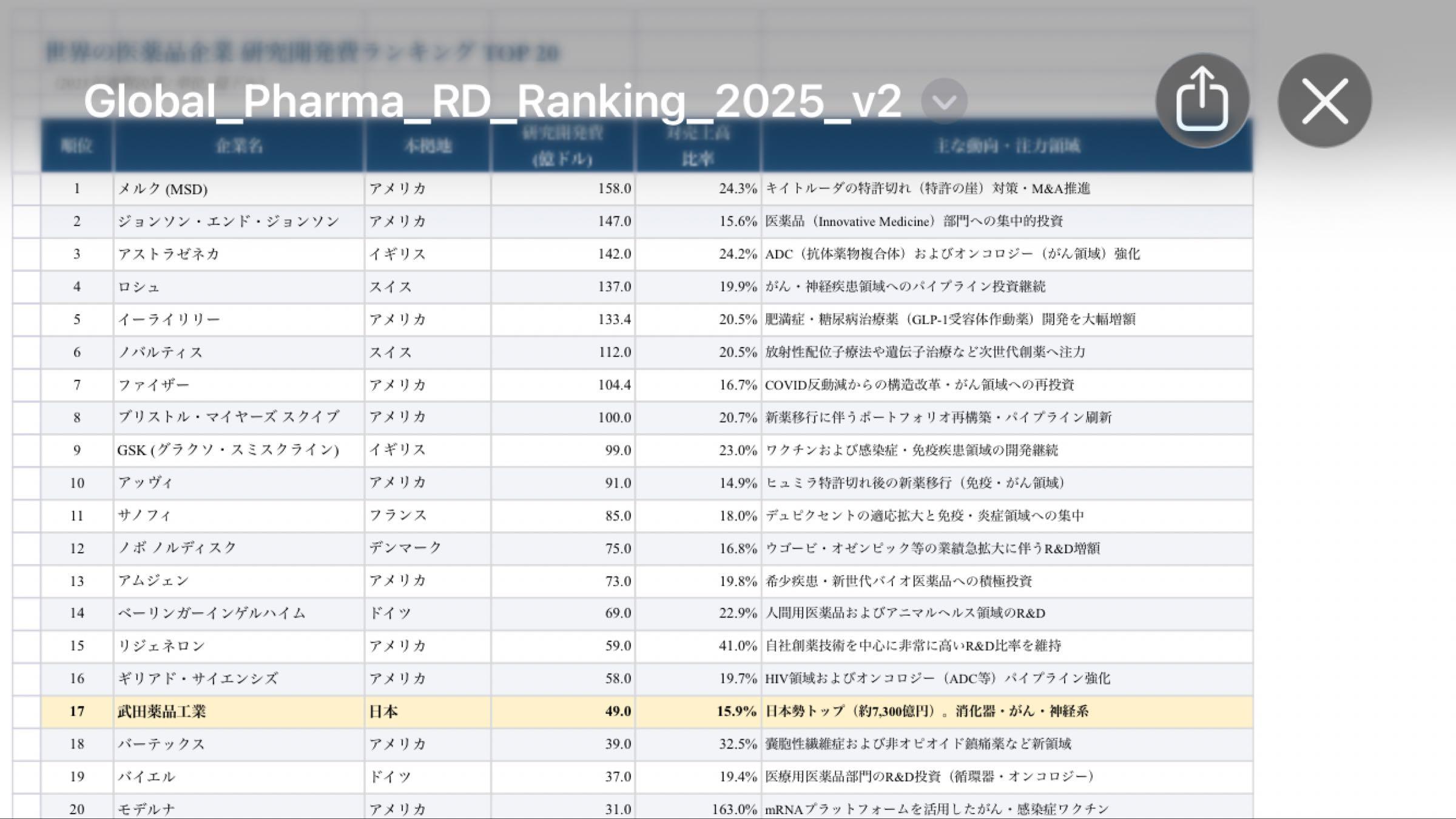Tap the Global_Pharma_RD_Ranking_2025_v2 title
The width and height of the screenshot is (1456, 819).
click(x=493, y=101)
